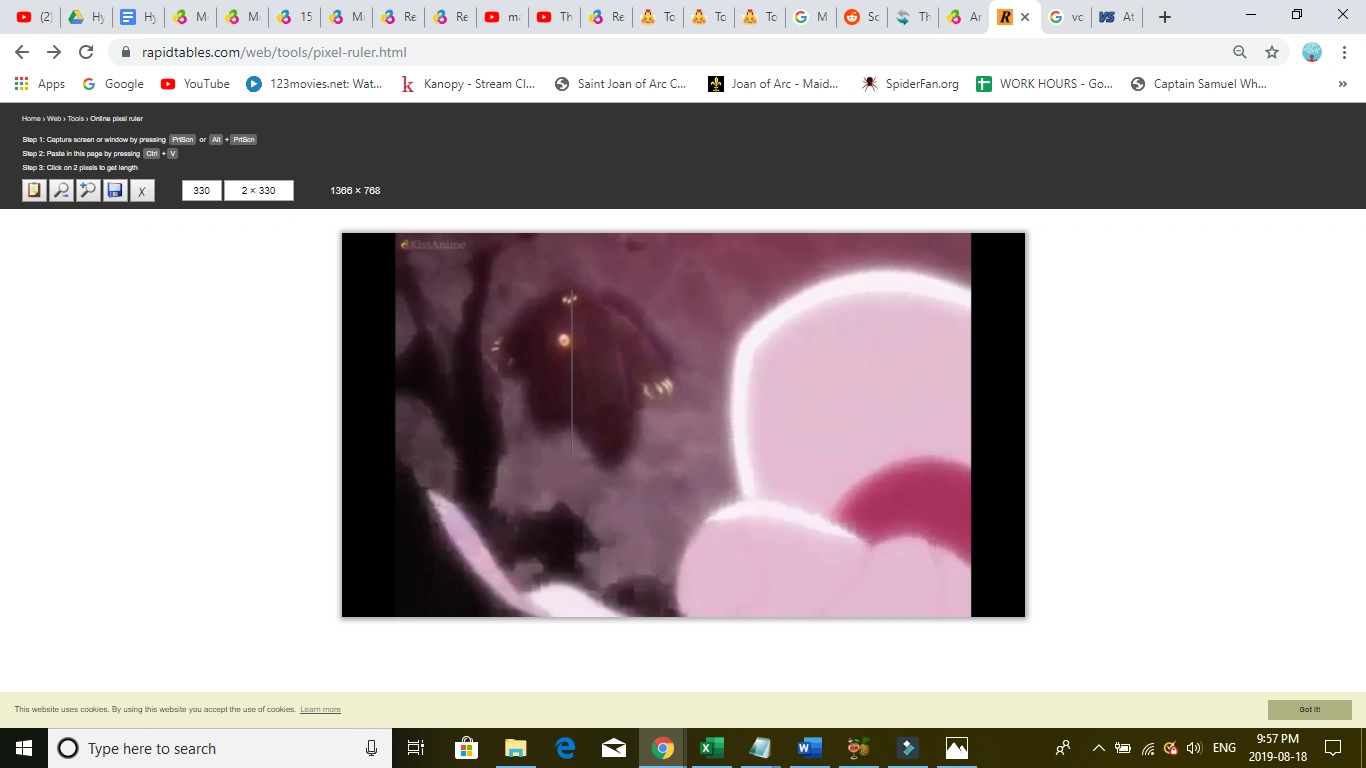
Task: Open the Captain Samuel Wh... bookmark
Action: [1199, 84]
